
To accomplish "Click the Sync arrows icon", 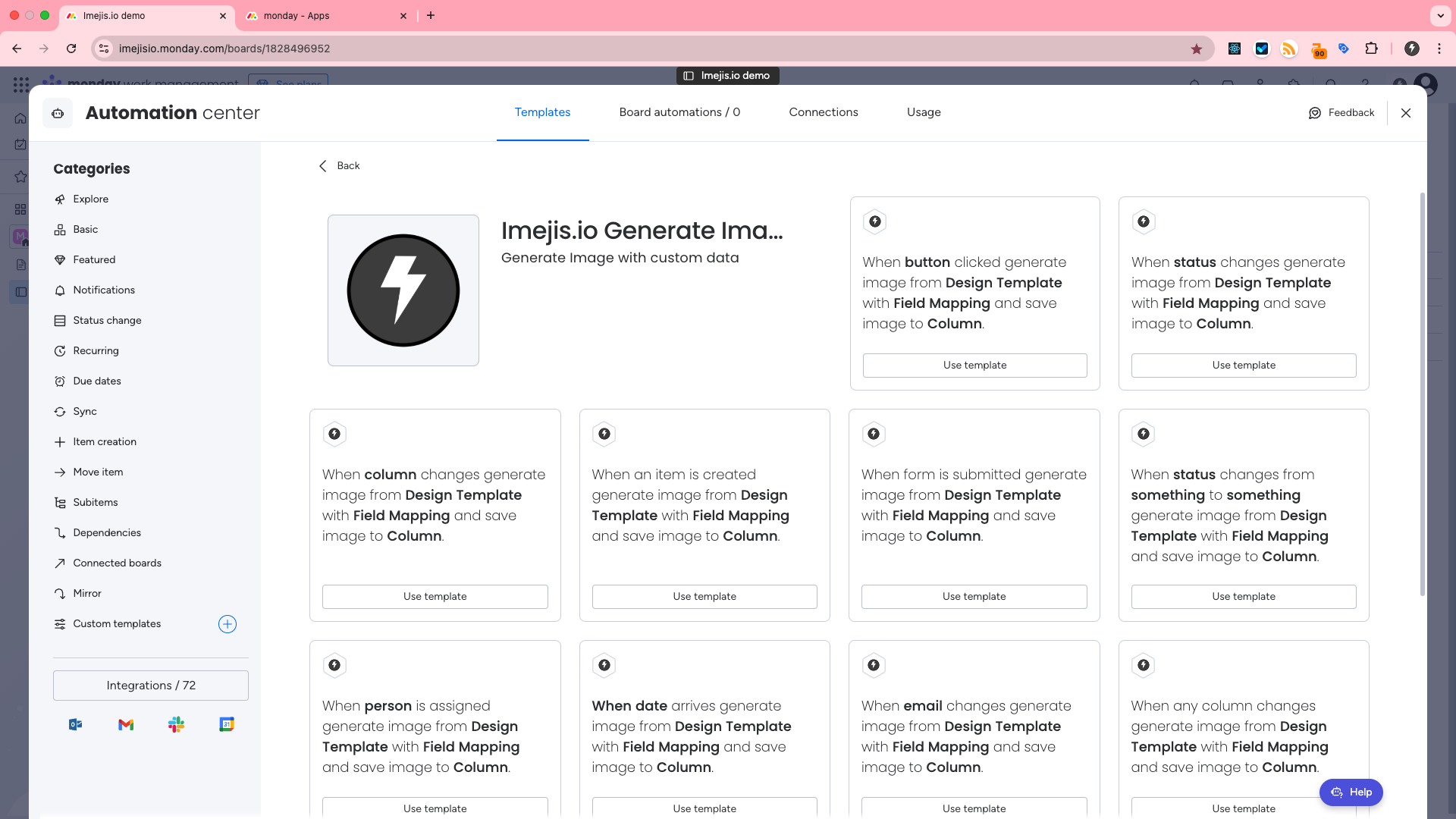I will [60, 412].
